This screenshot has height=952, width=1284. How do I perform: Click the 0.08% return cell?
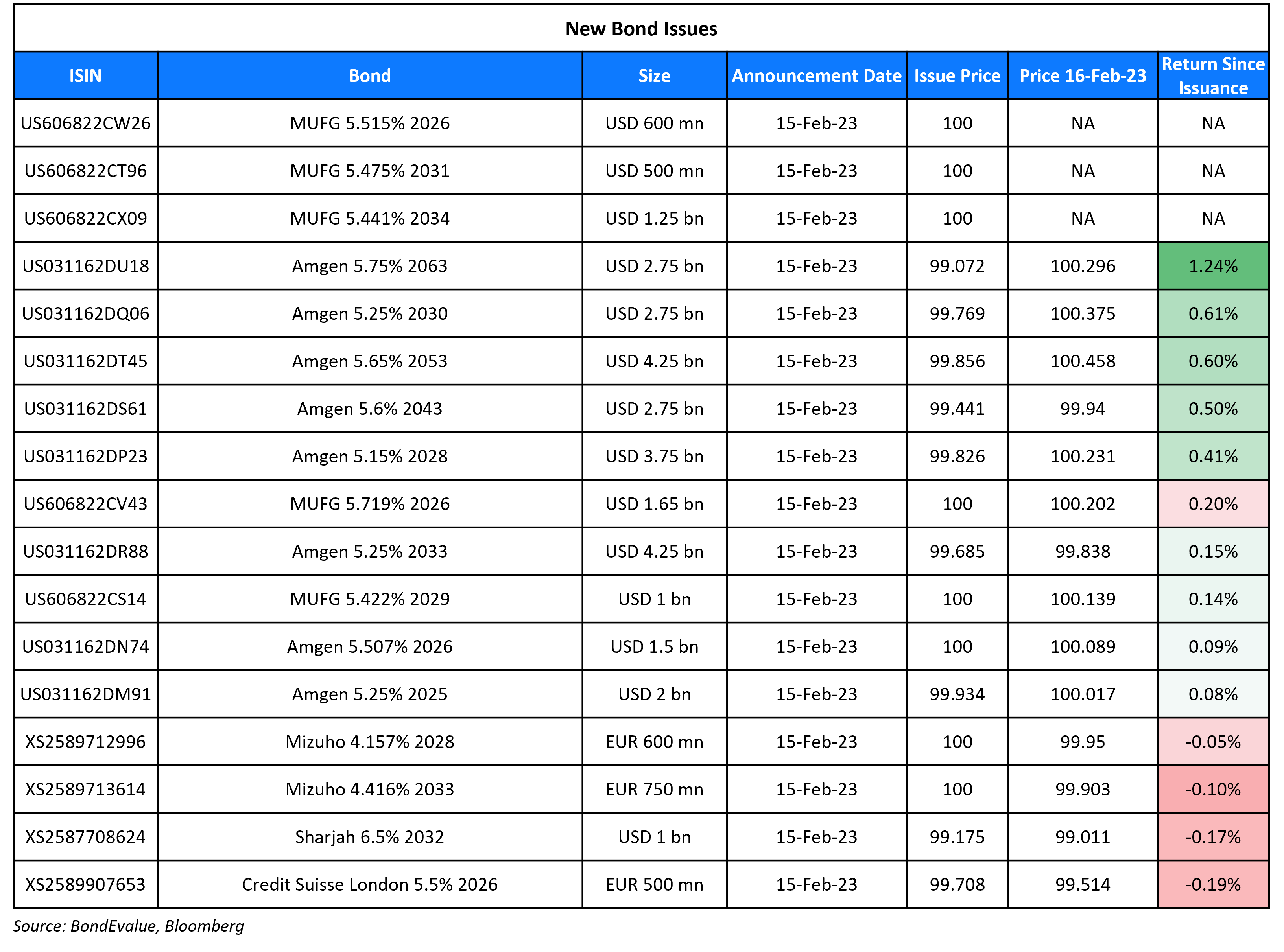click(1213, 694)
